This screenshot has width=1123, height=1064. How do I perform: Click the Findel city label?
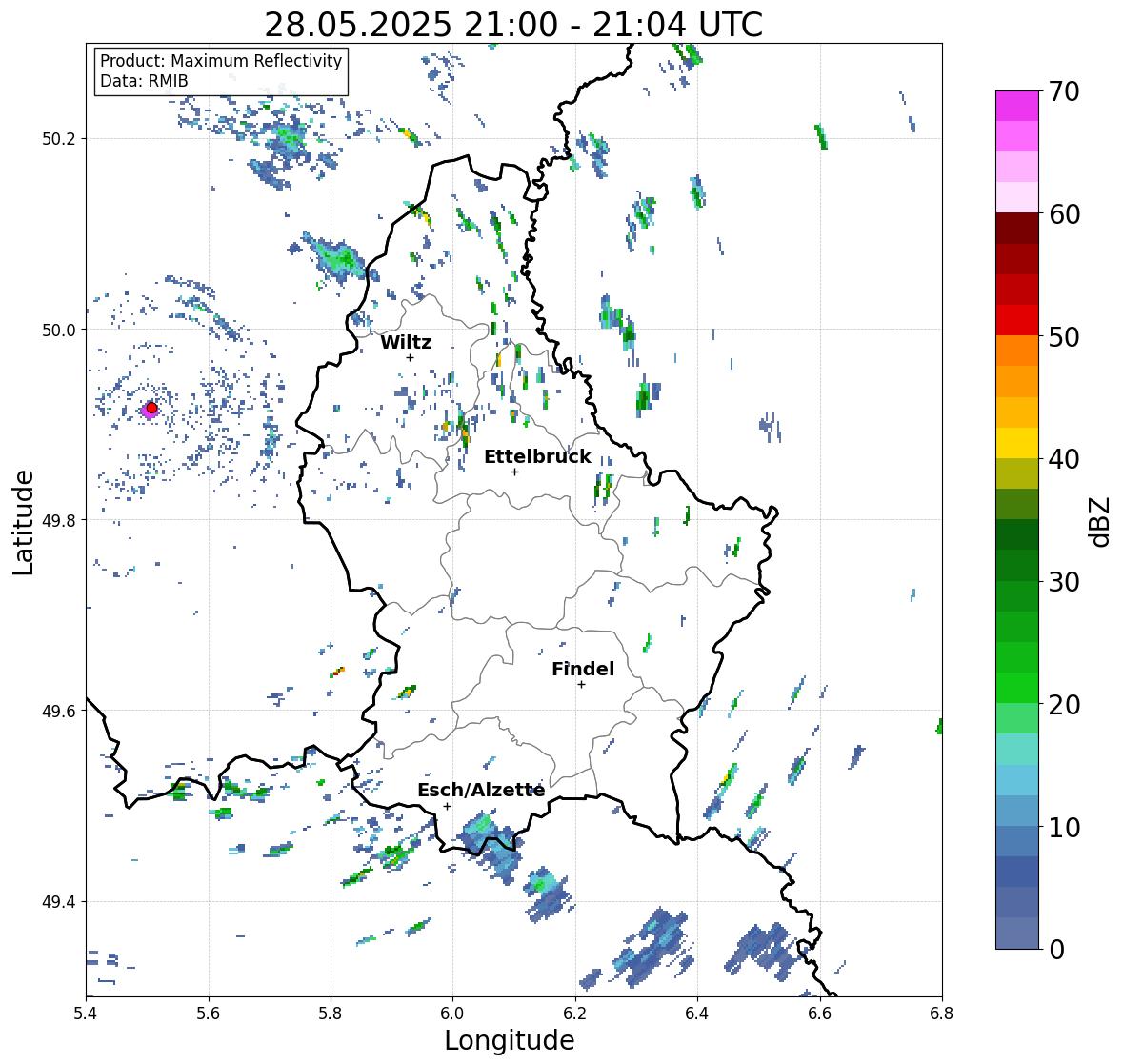[582, 669]
